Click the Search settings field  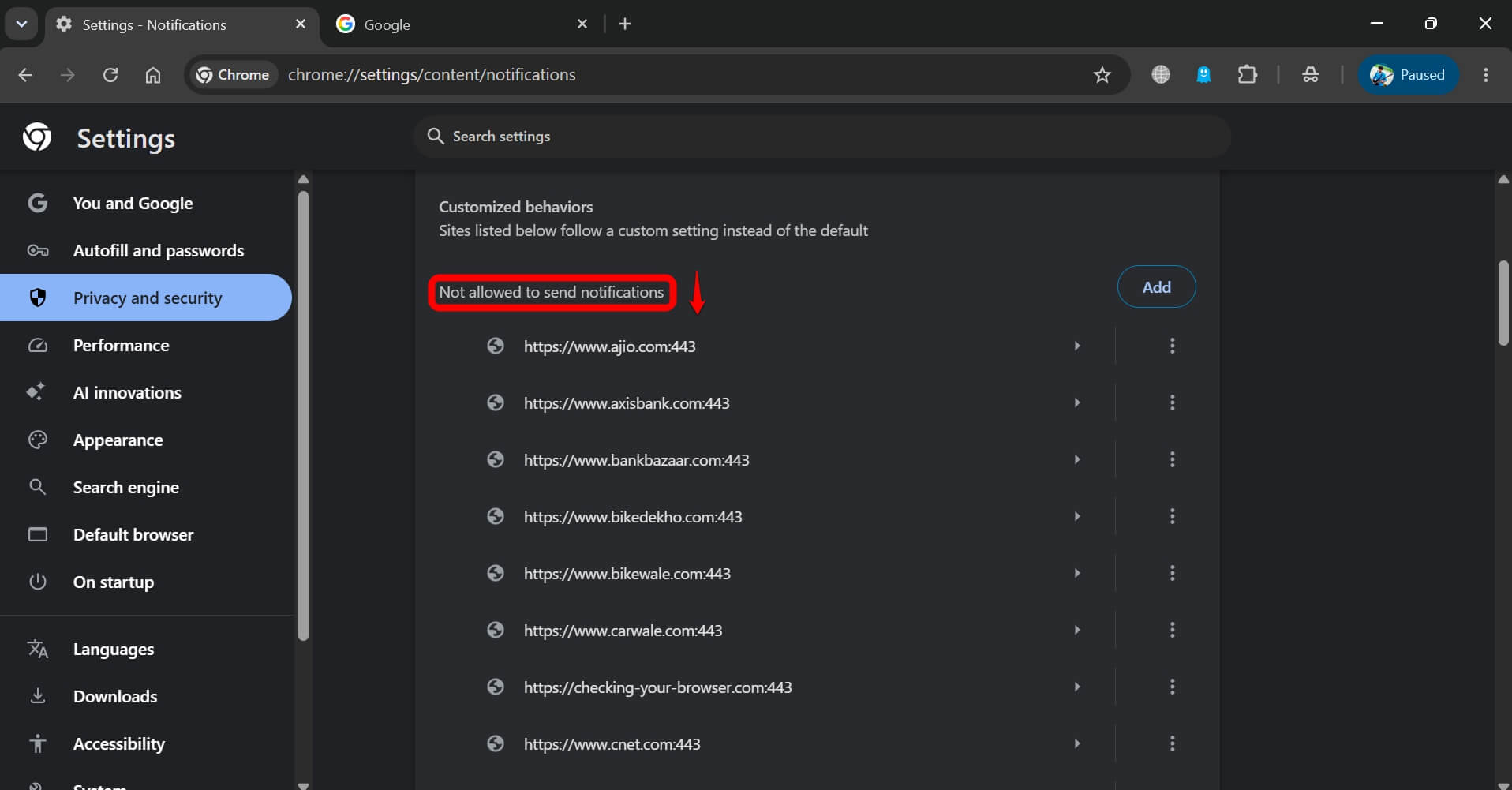(x=822, y=137)
